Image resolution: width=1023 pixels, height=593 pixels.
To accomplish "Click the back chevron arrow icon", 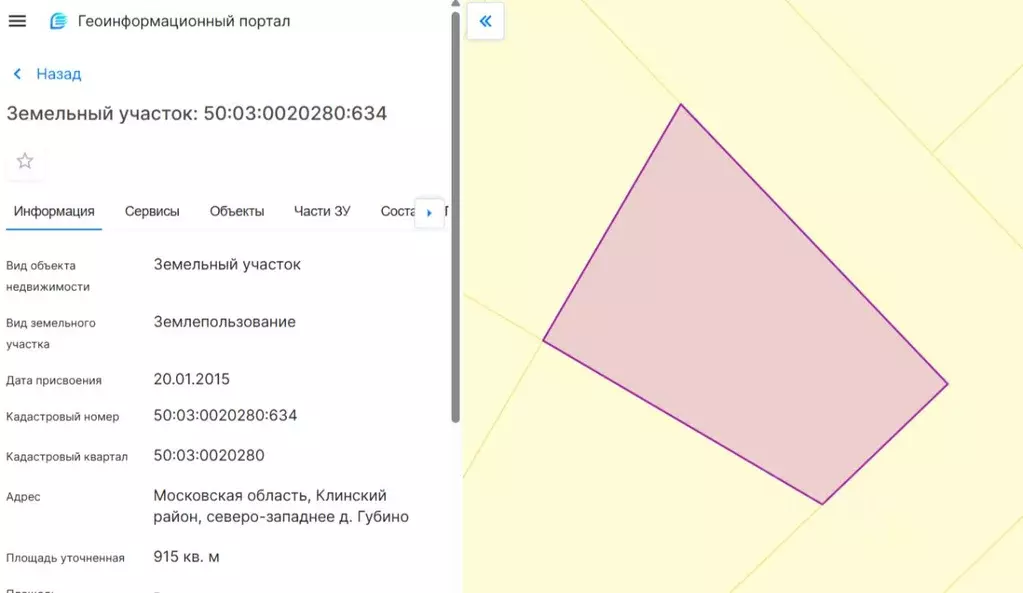I will point(18,74).
